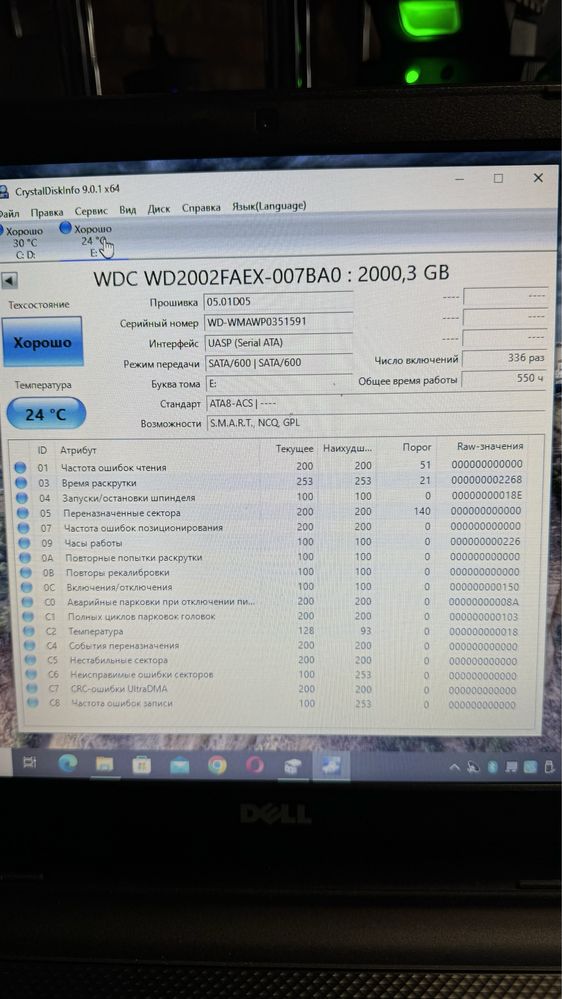The width and height of the screenshot is (562, 999).
Task: Click the previous disk arrow button
Action: [10, 281]
